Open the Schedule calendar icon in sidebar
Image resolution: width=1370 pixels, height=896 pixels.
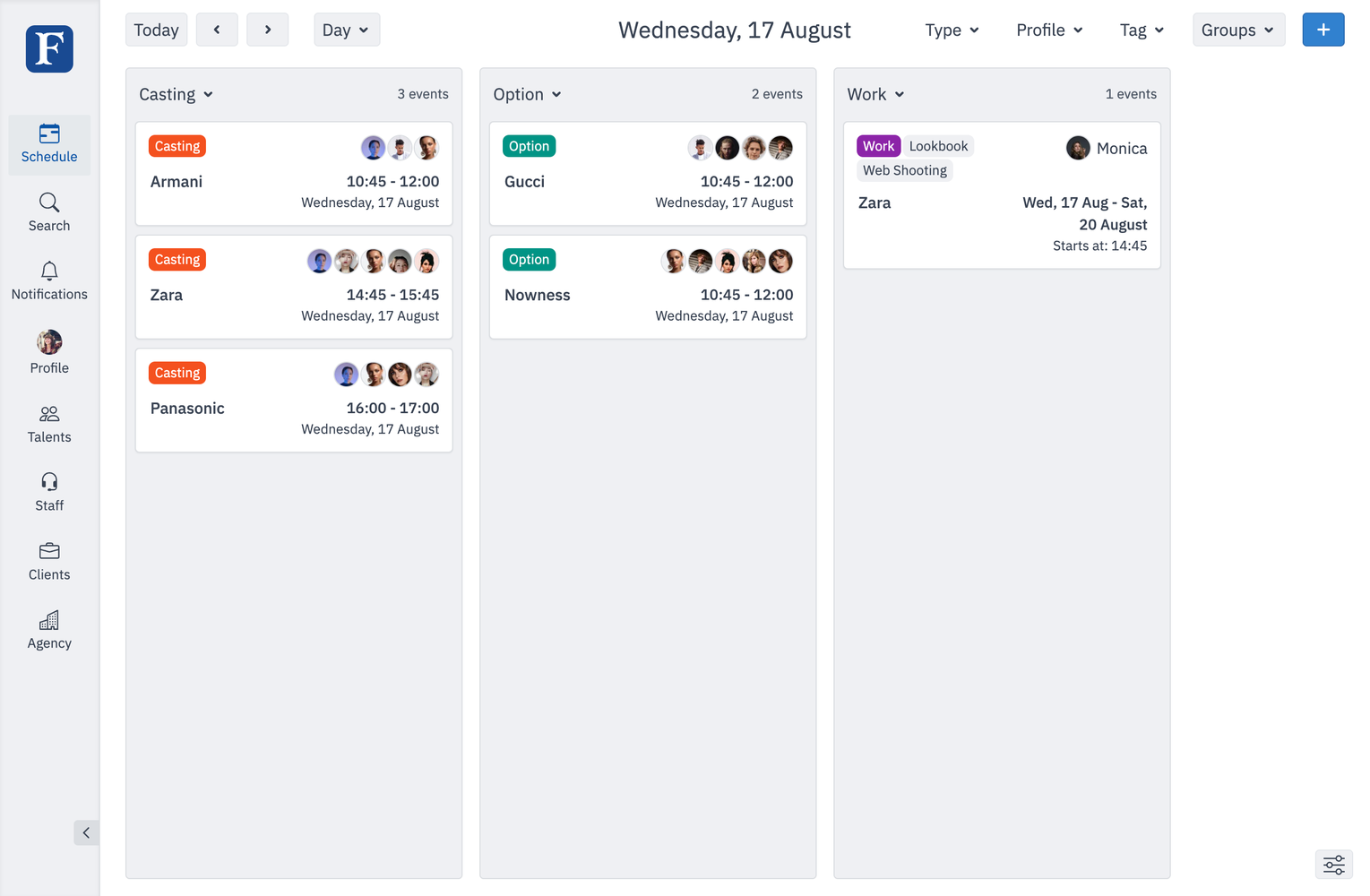[49, 134]
